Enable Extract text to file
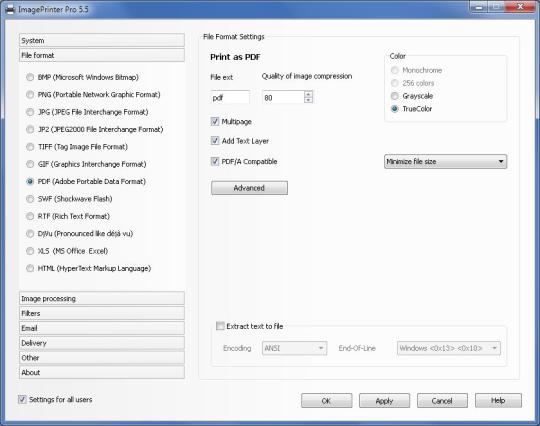The image size is (540, 426). point(220,326)
